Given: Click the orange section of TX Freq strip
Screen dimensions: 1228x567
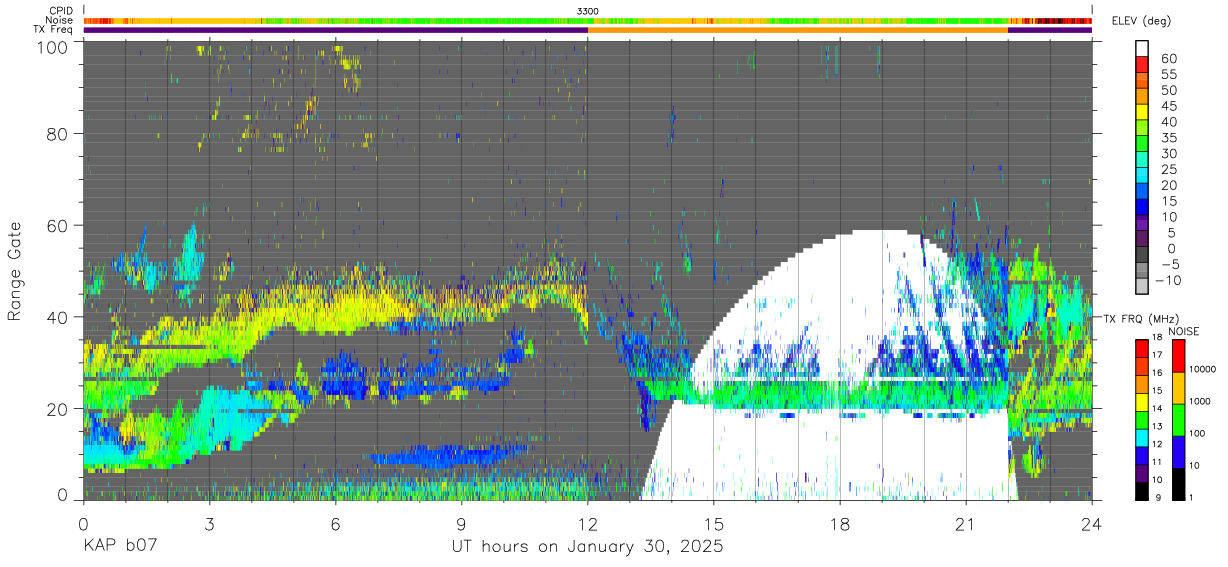Looking at the screenshot, I should tap(798, 30).
